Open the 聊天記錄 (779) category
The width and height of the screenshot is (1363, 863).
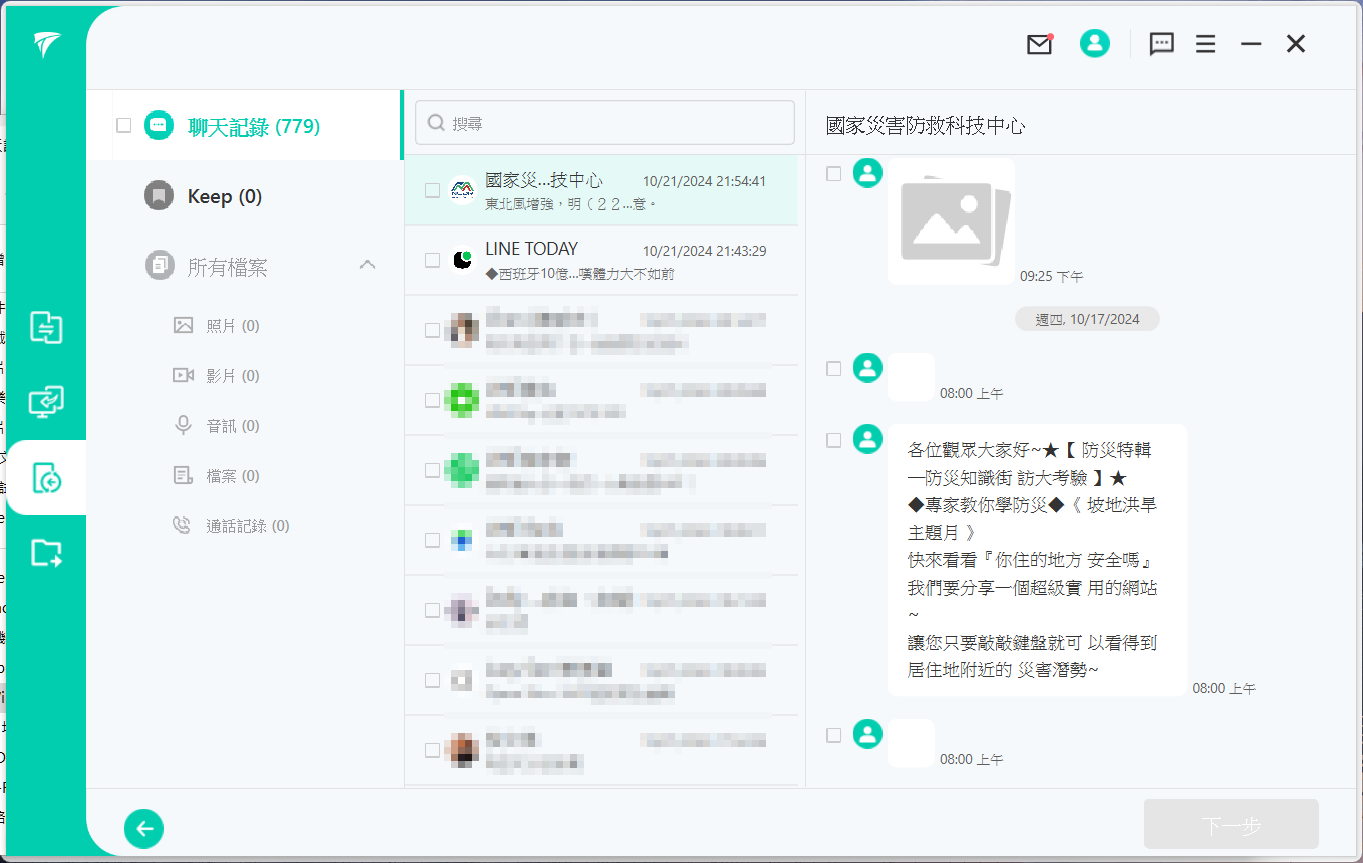[253, 126]
